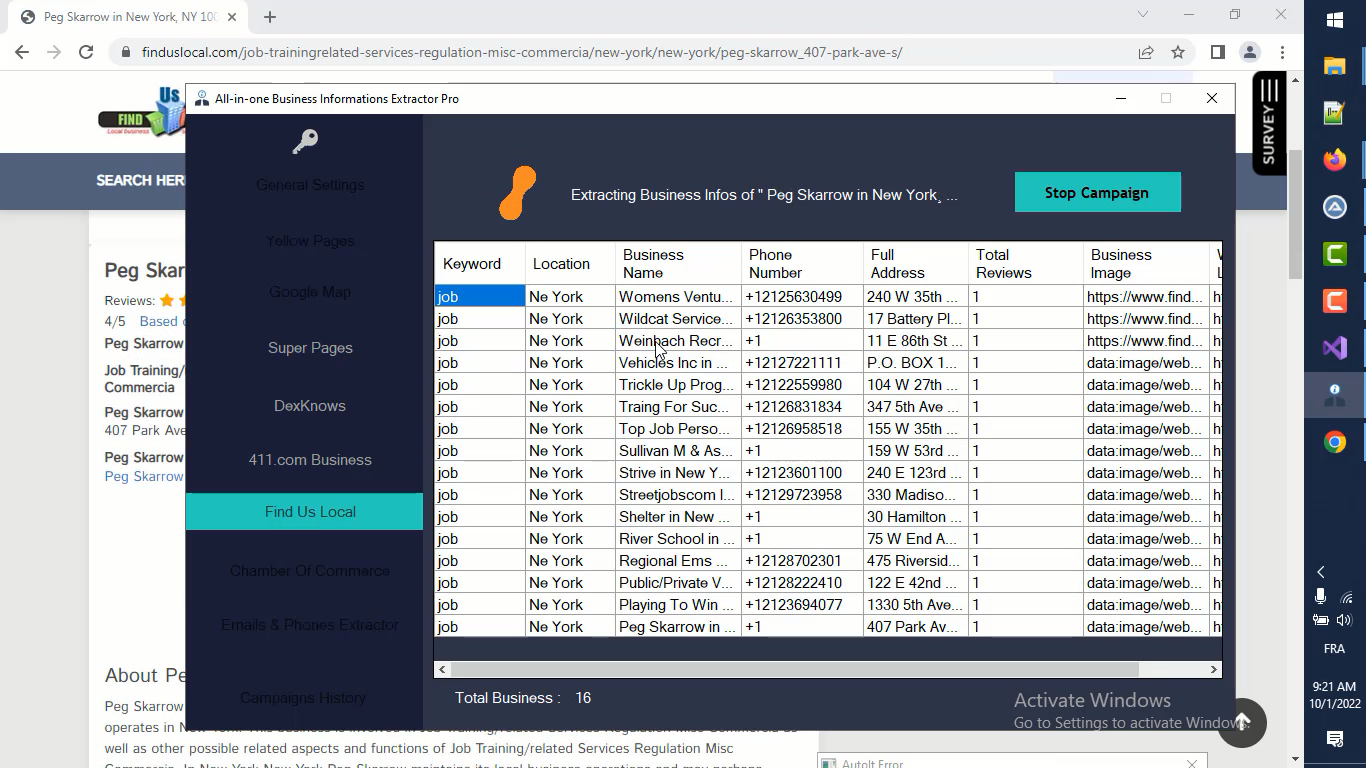Click the table's horizontal scrollbar thumb

click(x=795, y=669)
